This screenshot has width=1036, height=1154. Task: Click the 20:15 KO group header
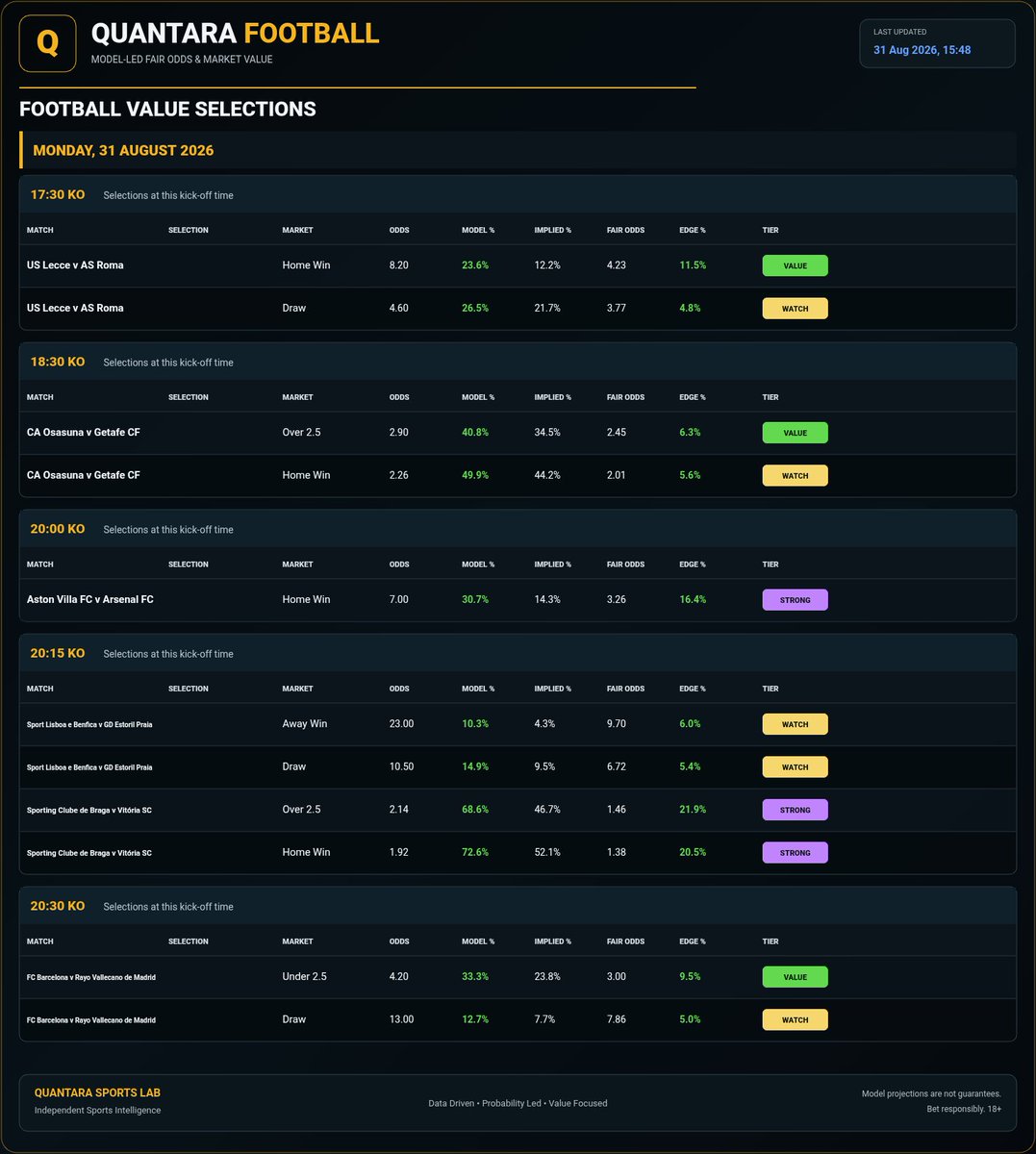518,653
